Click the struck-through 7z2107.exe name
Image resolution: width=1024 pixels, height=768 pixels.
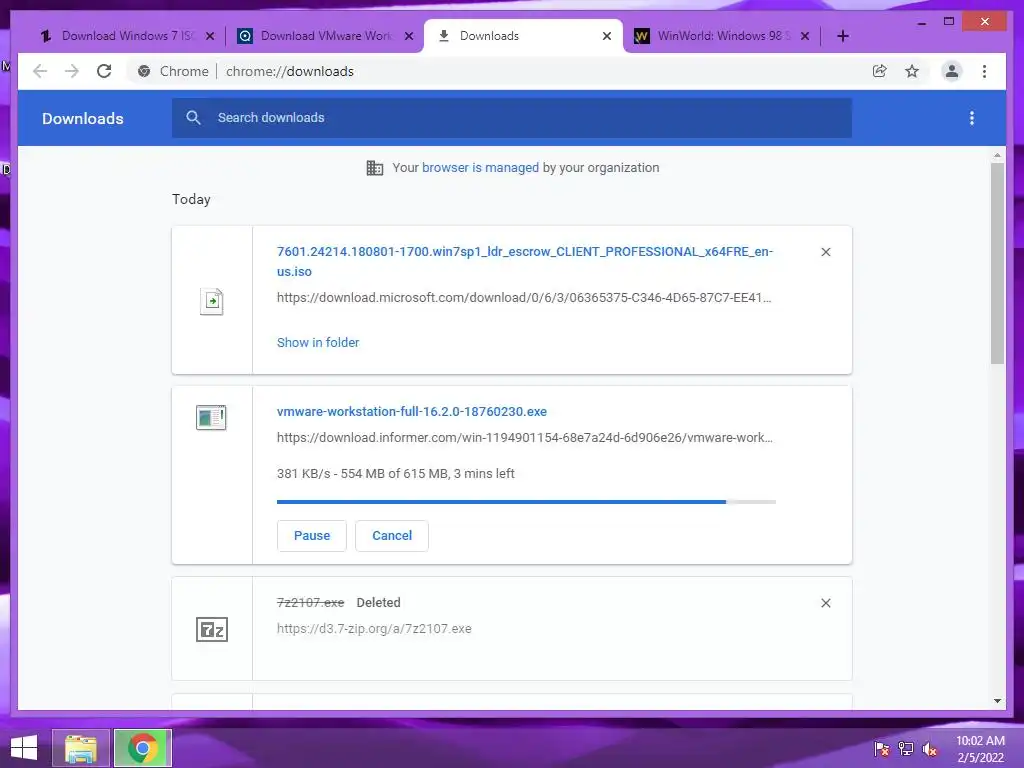point(310,603)
